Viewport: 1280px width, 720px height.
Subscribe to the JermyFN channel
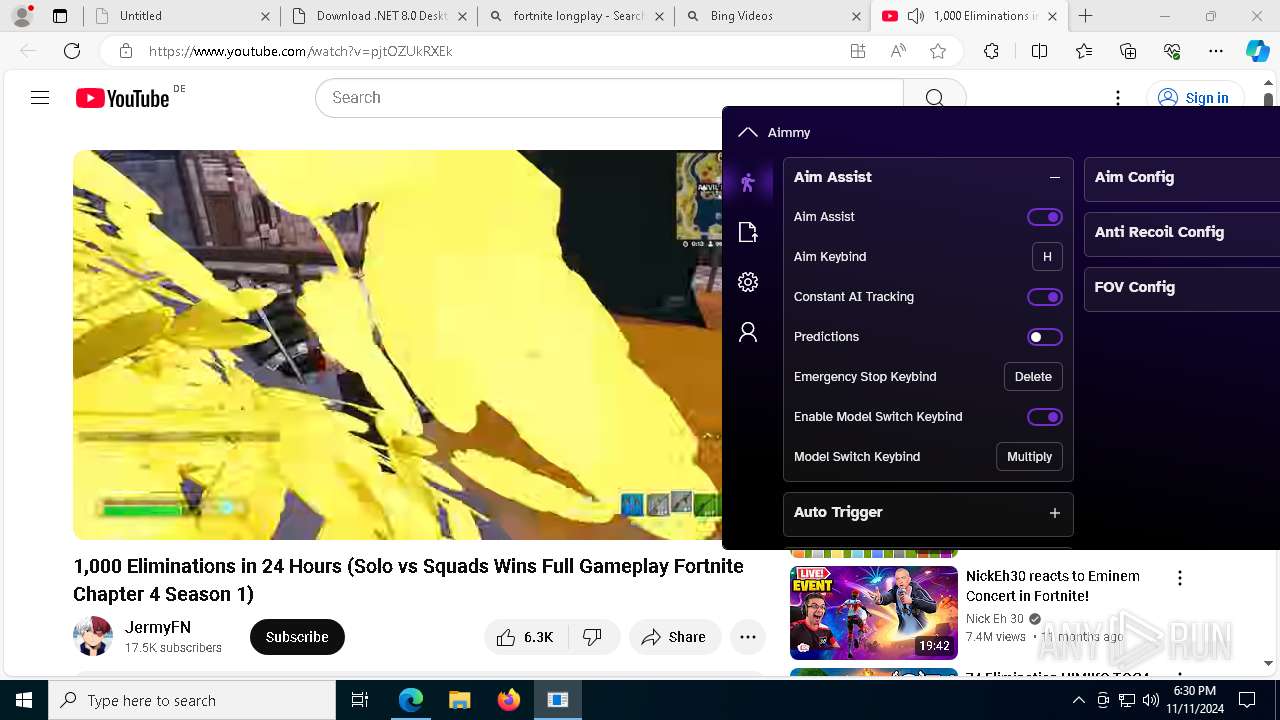297,637
